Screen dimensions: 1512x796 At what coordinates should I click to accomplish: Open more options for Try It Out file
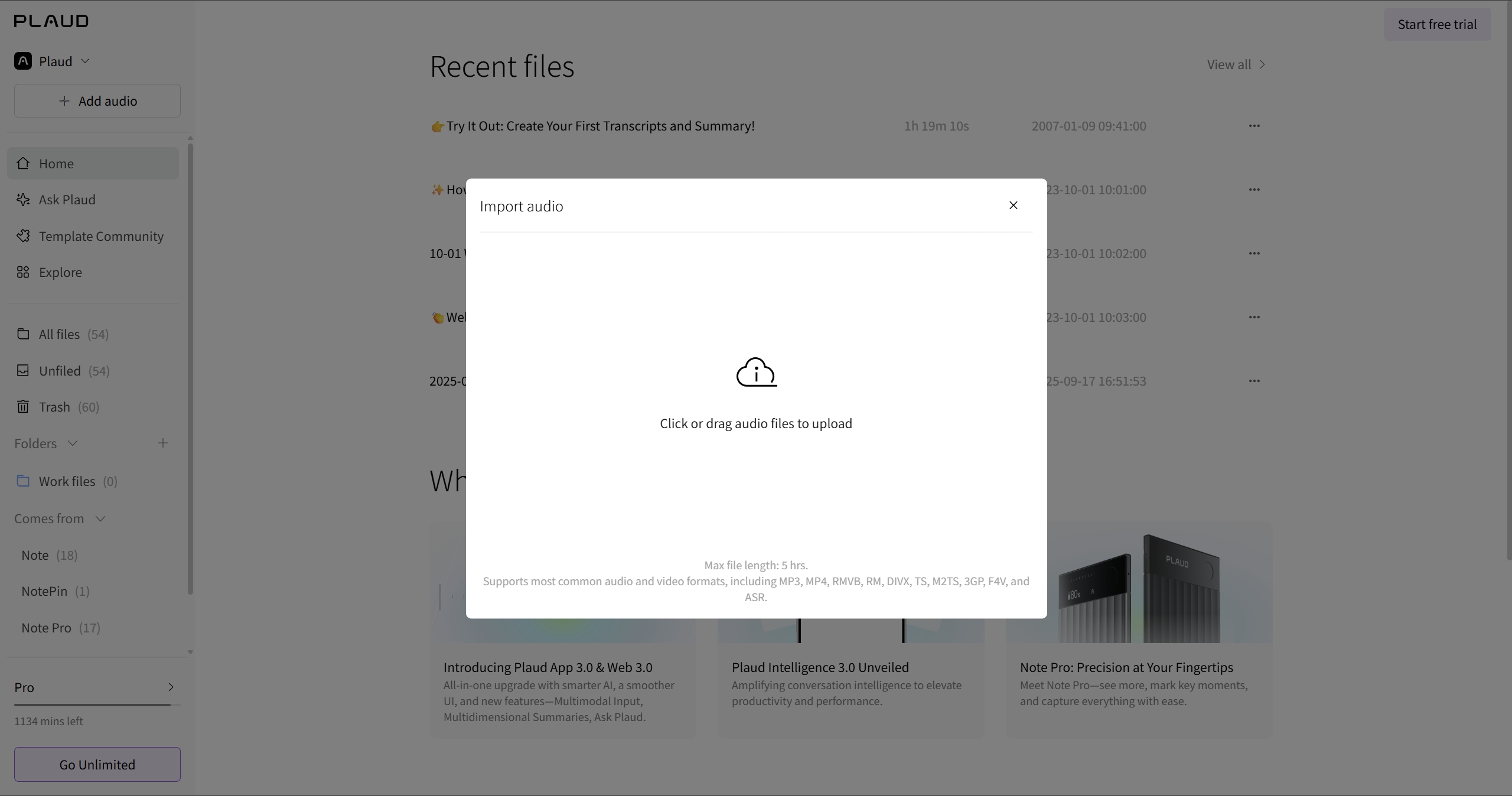click(x=1254, y=126)
